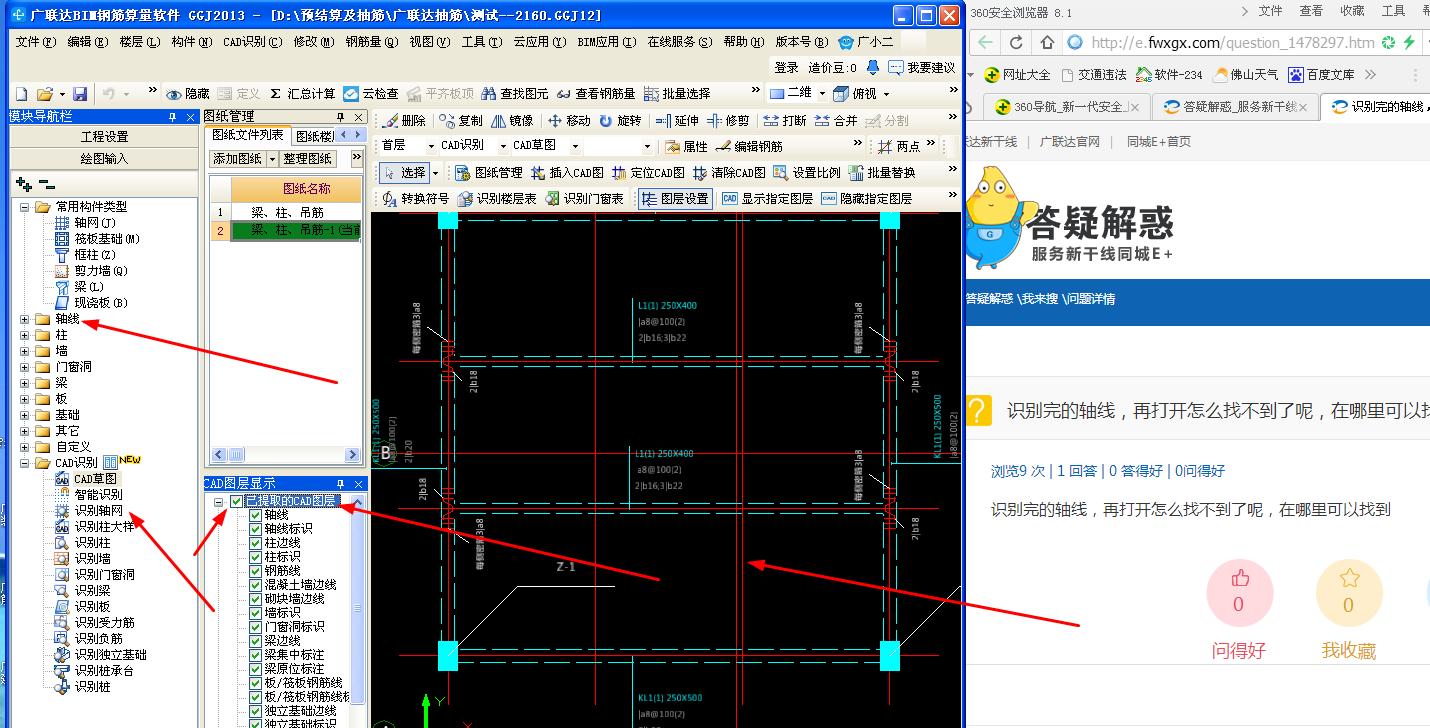Image resolution: width=1430 pixels, height=728 pixels.
Task: Click 隐藏 eye icon in toolbar
Action: [188, 93]
